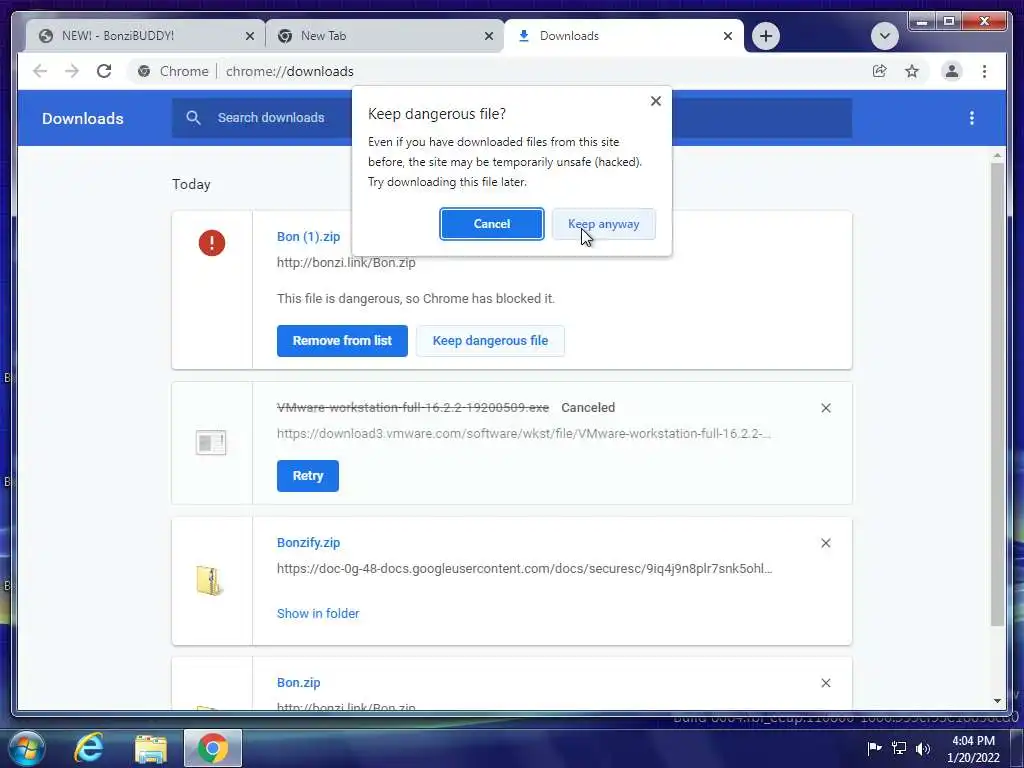1024x768 pixels.
Task: Remove the Bonzify.zip entry from list
Action: pyautogui.click(x=825, y=543)
